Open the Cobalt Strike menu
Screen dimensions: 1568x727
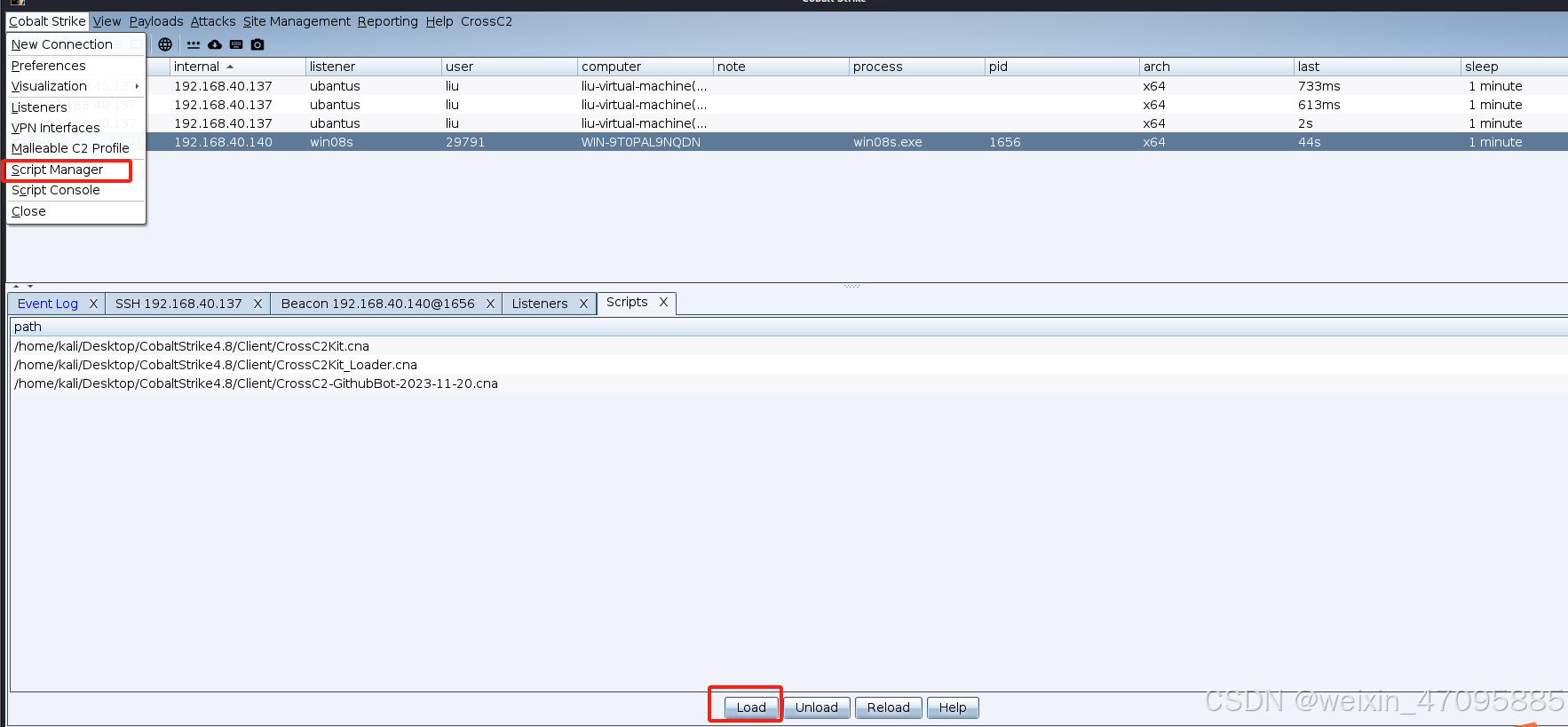point(47,21)
